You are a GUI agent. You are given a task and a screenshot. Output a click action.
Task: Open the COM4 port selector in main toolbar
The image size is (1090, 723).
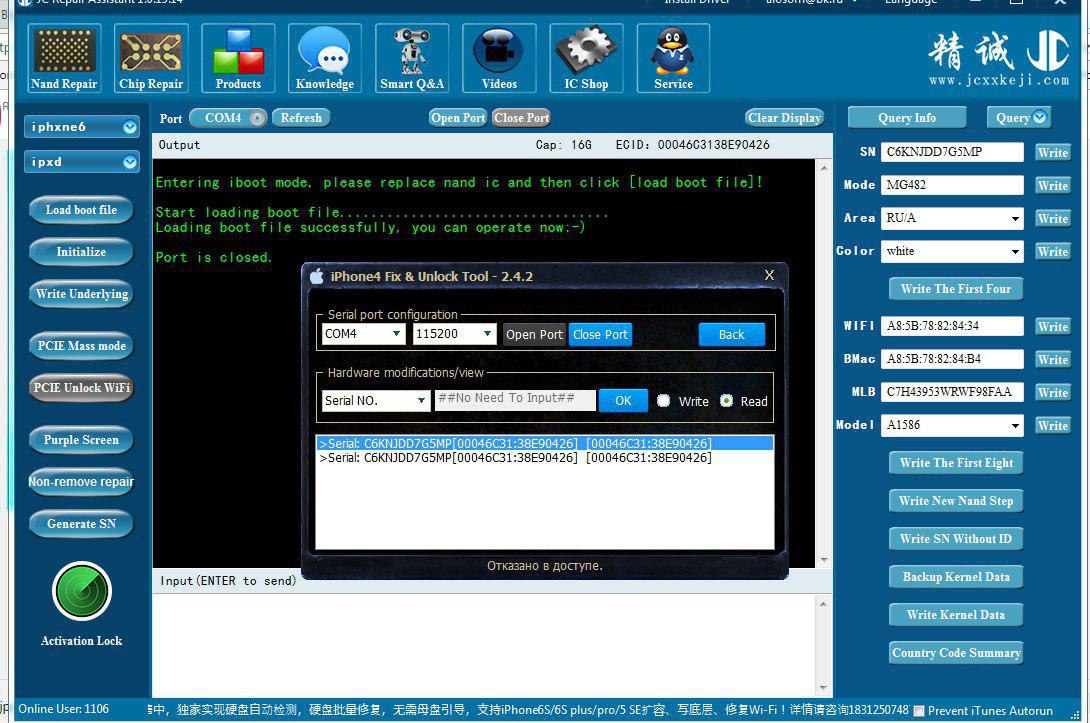click(228, 118)
